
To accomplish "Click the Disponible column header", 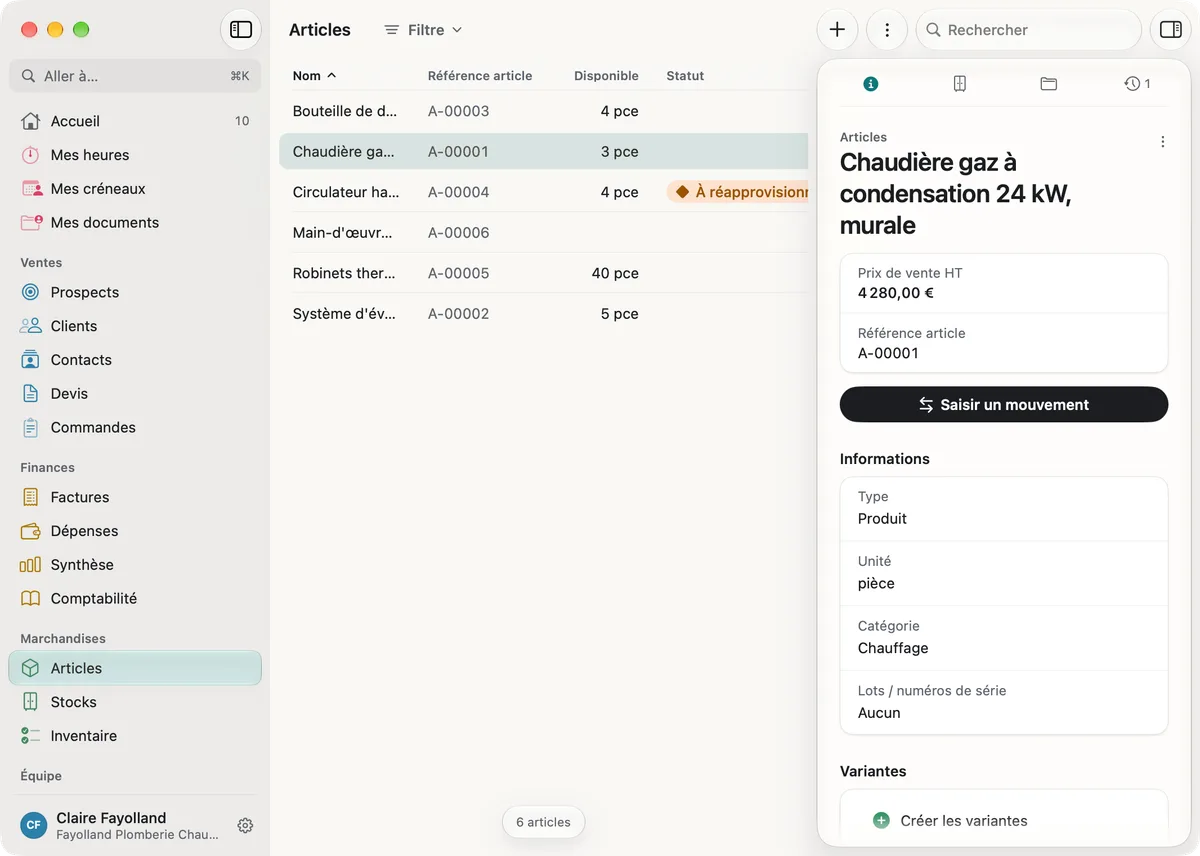I will pos(606,76).
